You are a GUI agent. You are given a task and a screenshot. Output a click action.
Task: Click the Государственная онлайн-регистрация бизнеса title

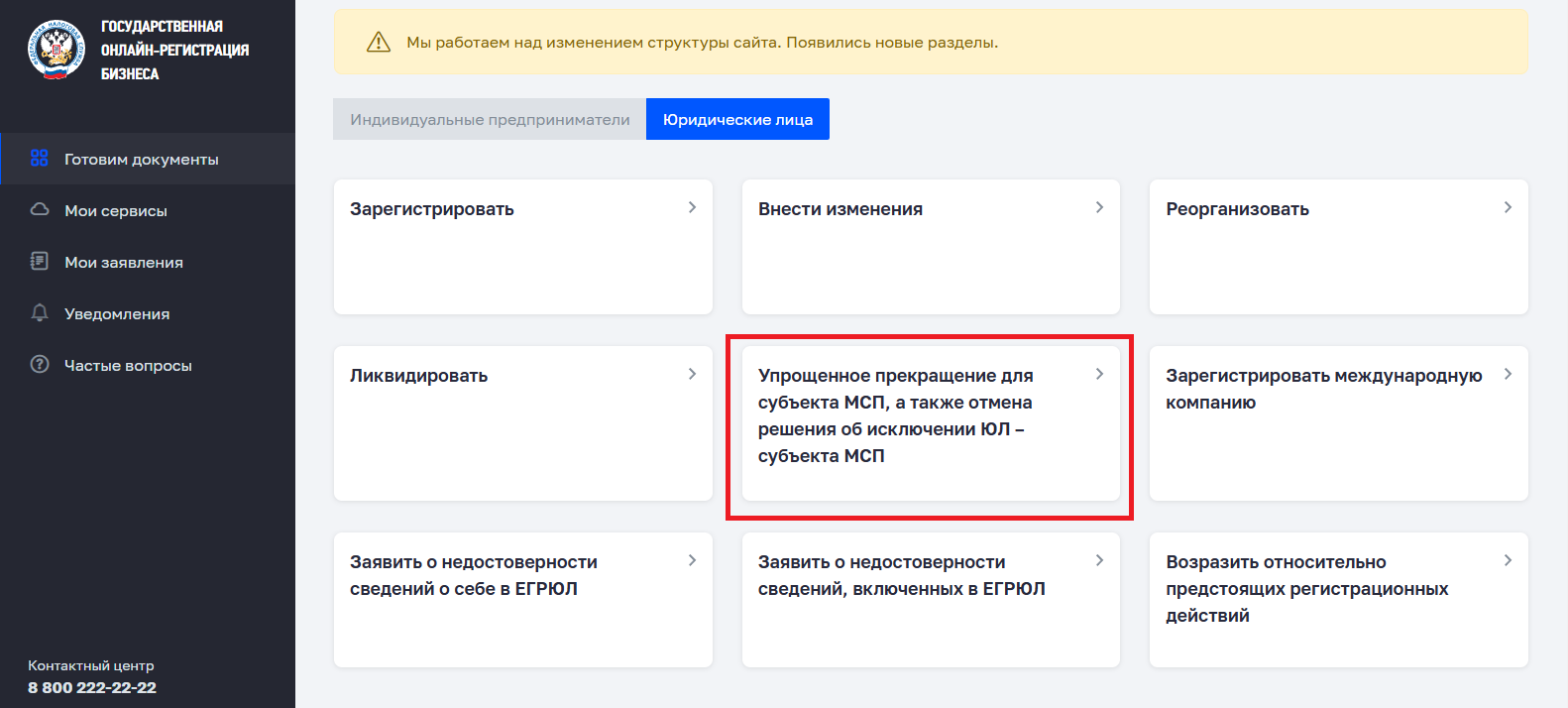(x=174, y=50)
